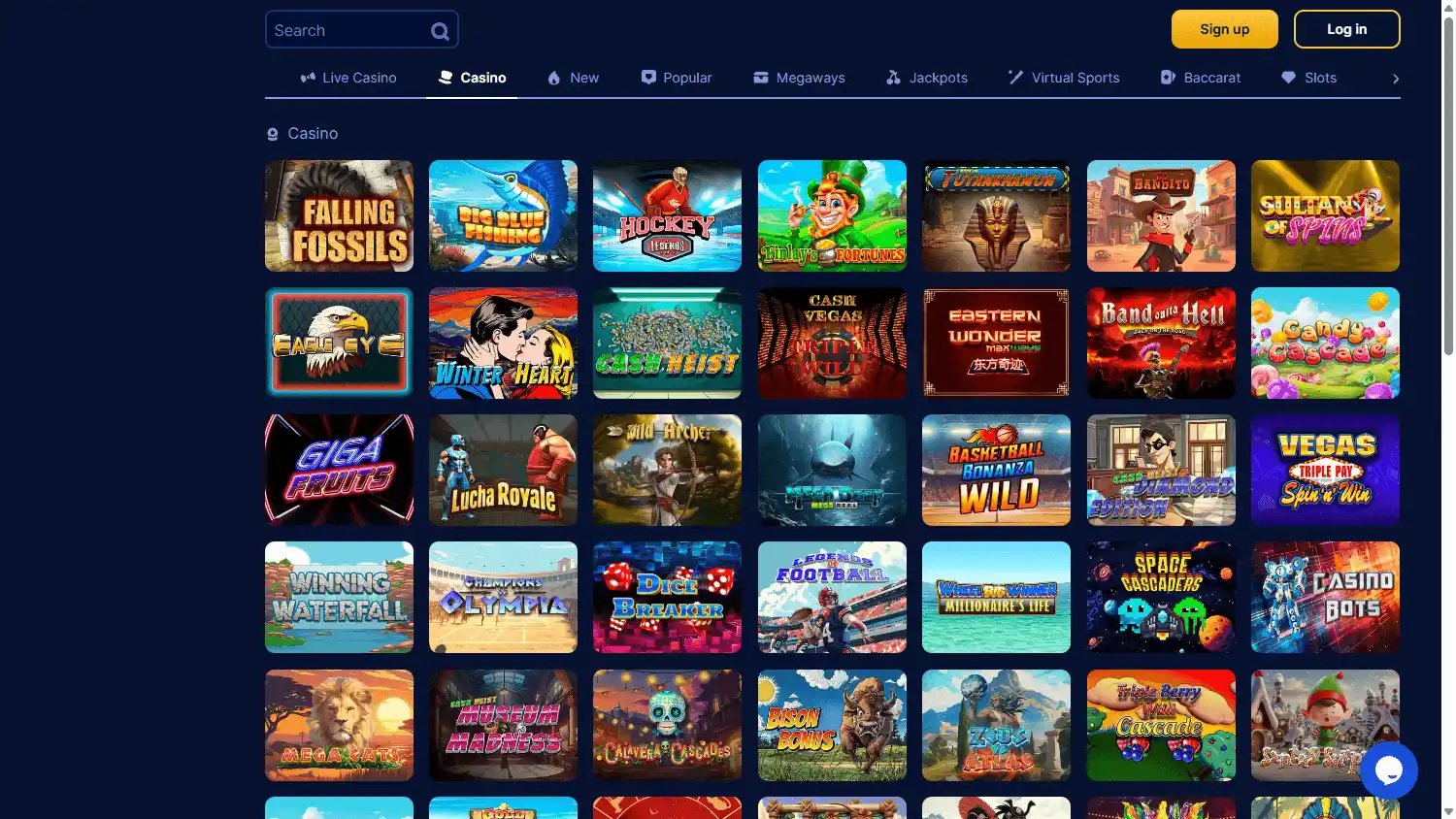Open the Sultan of Spins game
1456x819 pixels.
pos(1325,215)
